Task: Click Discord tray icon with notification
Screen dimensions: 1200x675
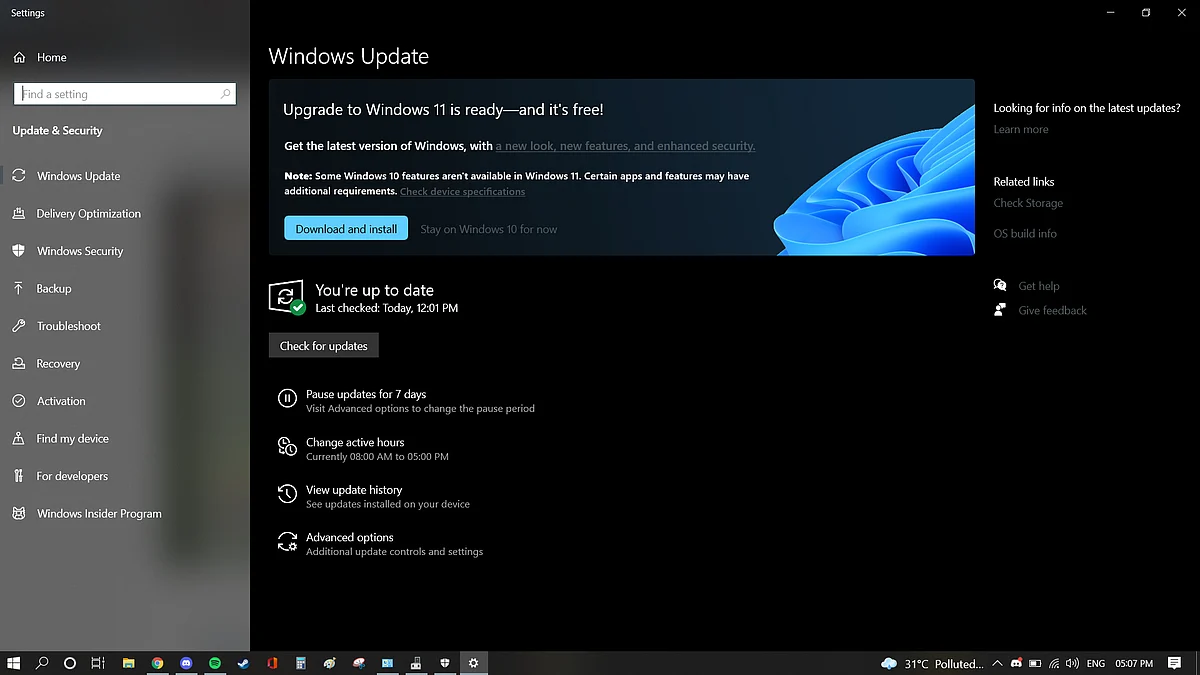Action: [1017, 664]
